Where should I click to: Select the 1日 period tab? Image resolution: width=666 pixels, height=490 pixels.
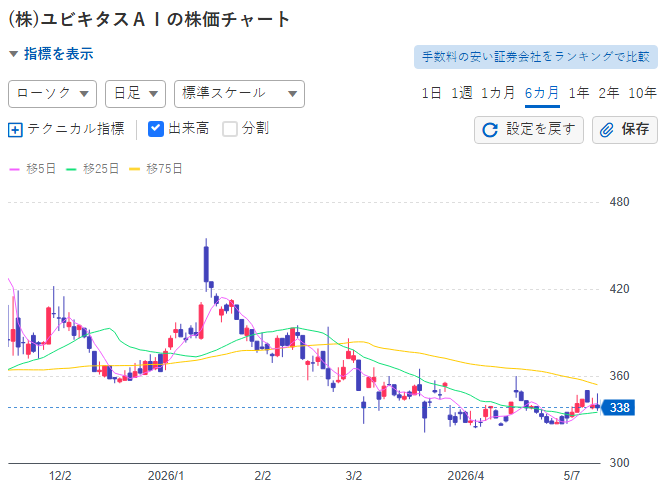pyautogui.click(x=431, y=93)
